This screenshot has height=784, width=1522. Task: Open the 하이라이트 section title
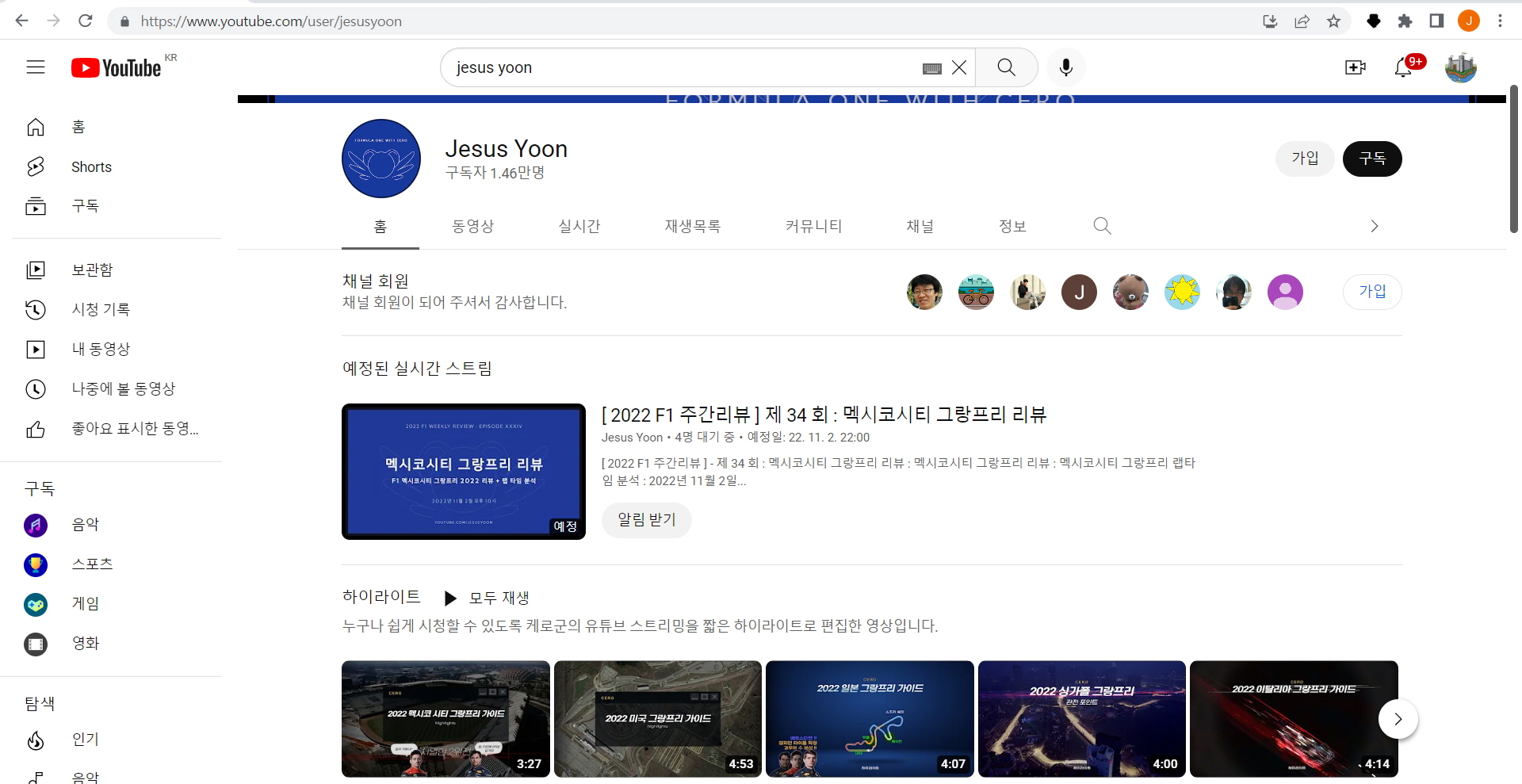[381, 597]
